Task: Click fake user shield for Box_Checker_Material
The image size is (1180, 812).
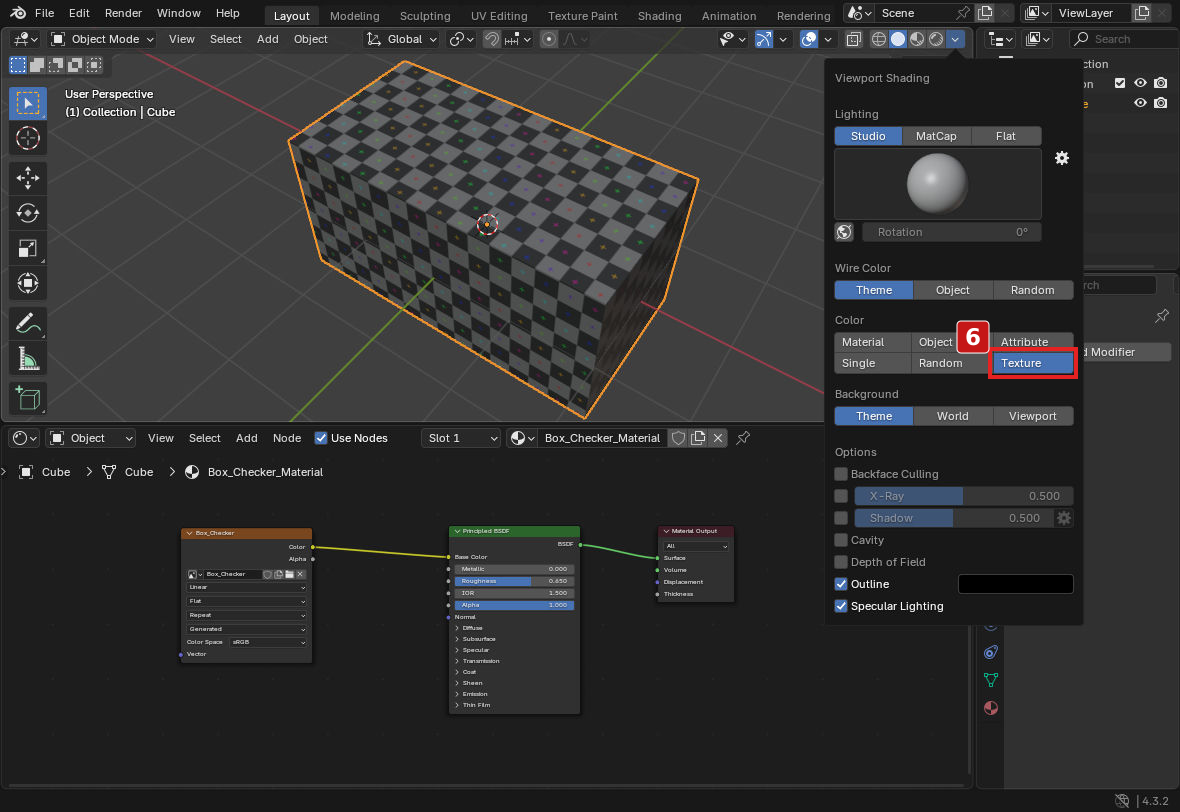Action: 678,438
